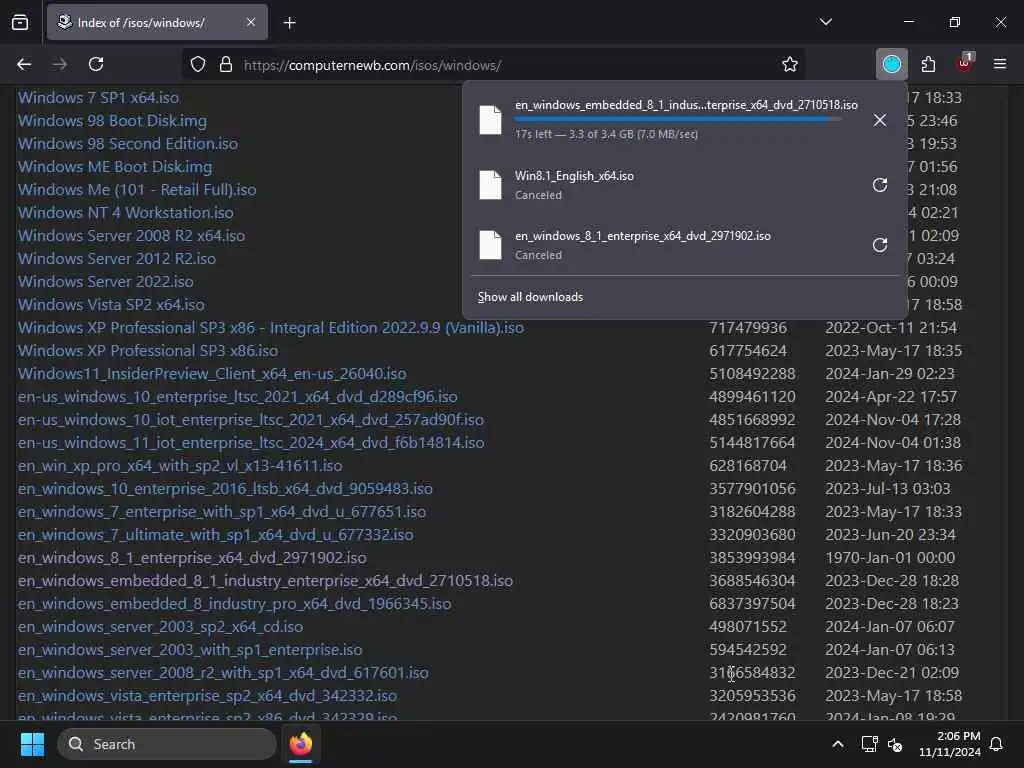Click the taskbar Search box
This screenshot has width=1024, height=768.
click(x=167, y=744)
